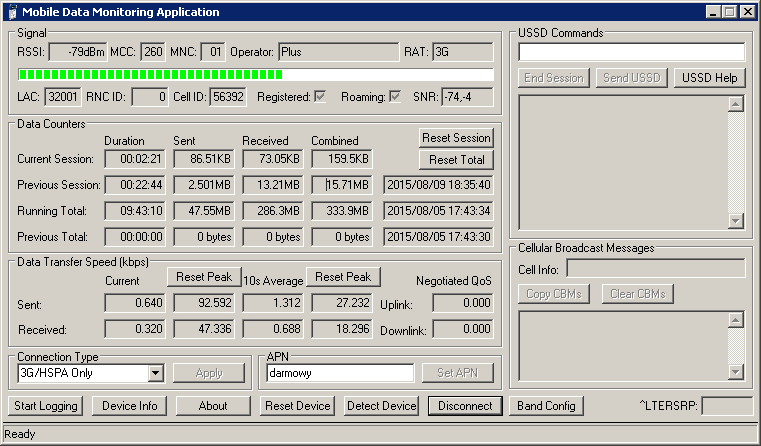Click the app icon in the title bar
The height and width of the screenshot is (446, 761).
pos(11,12)
